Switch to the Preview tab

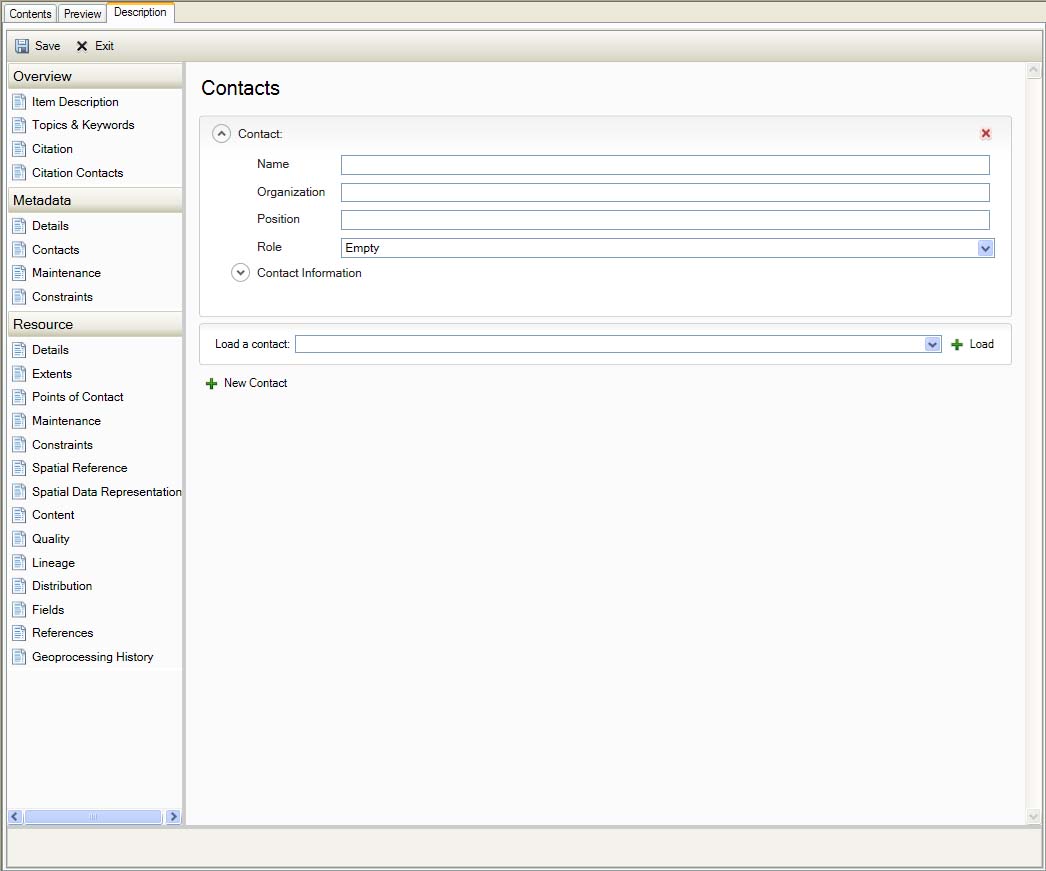pos(83,14)
